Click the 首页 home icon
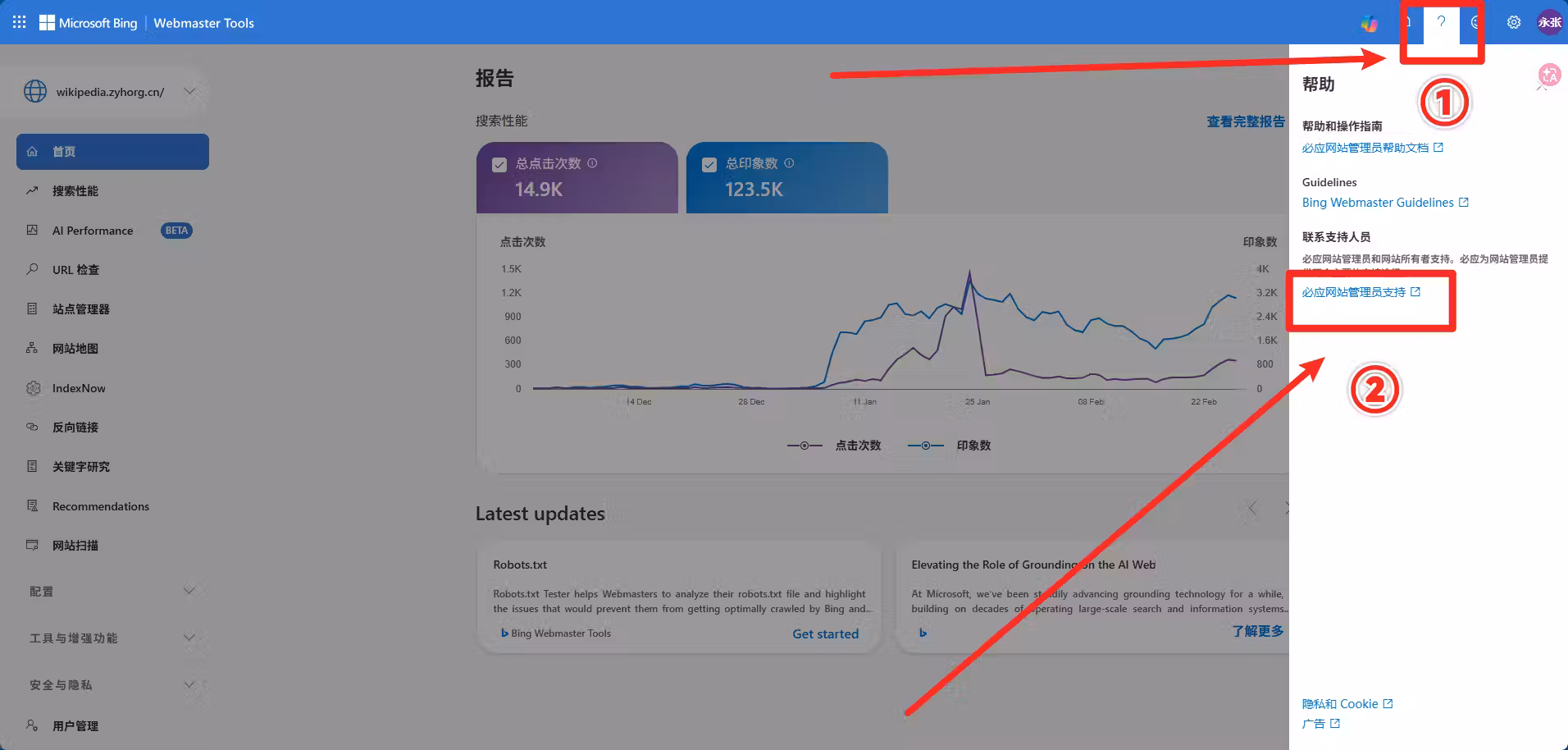Viewport: 1568px width, 750px height. pos(32,152)
